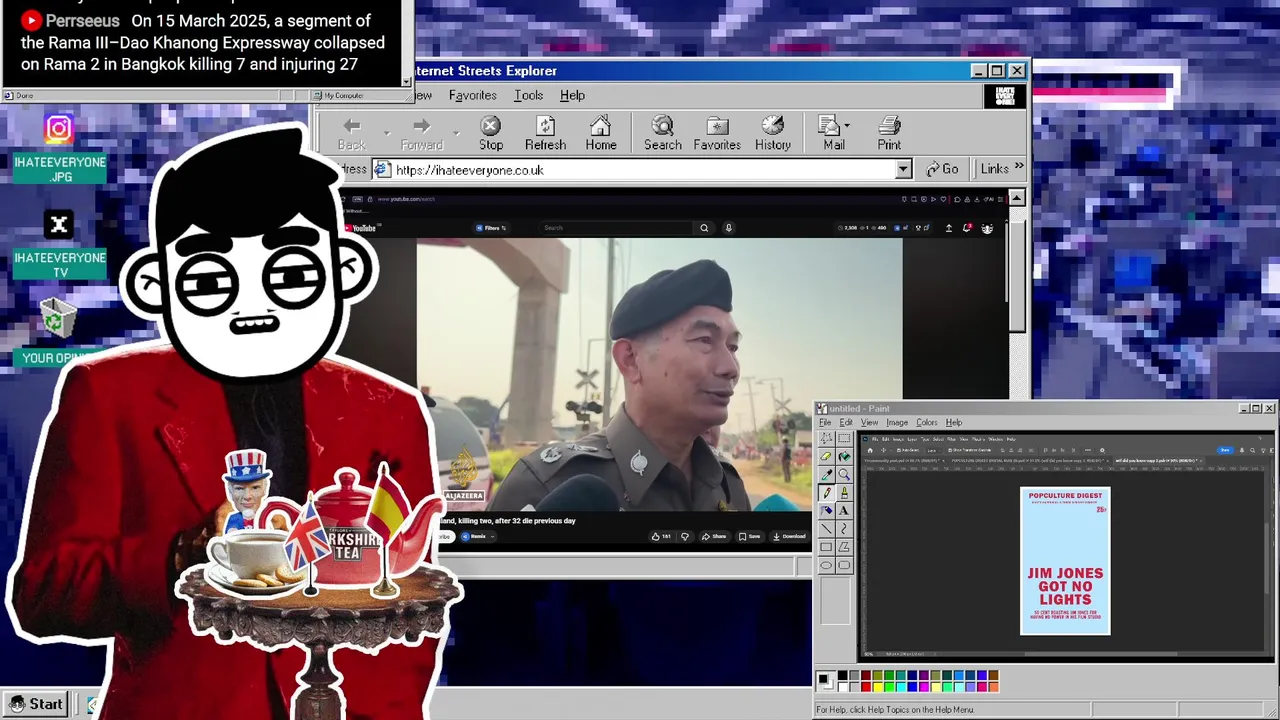
Task: Expand the Remix button dropdown arrow
Action: (492, 536)
